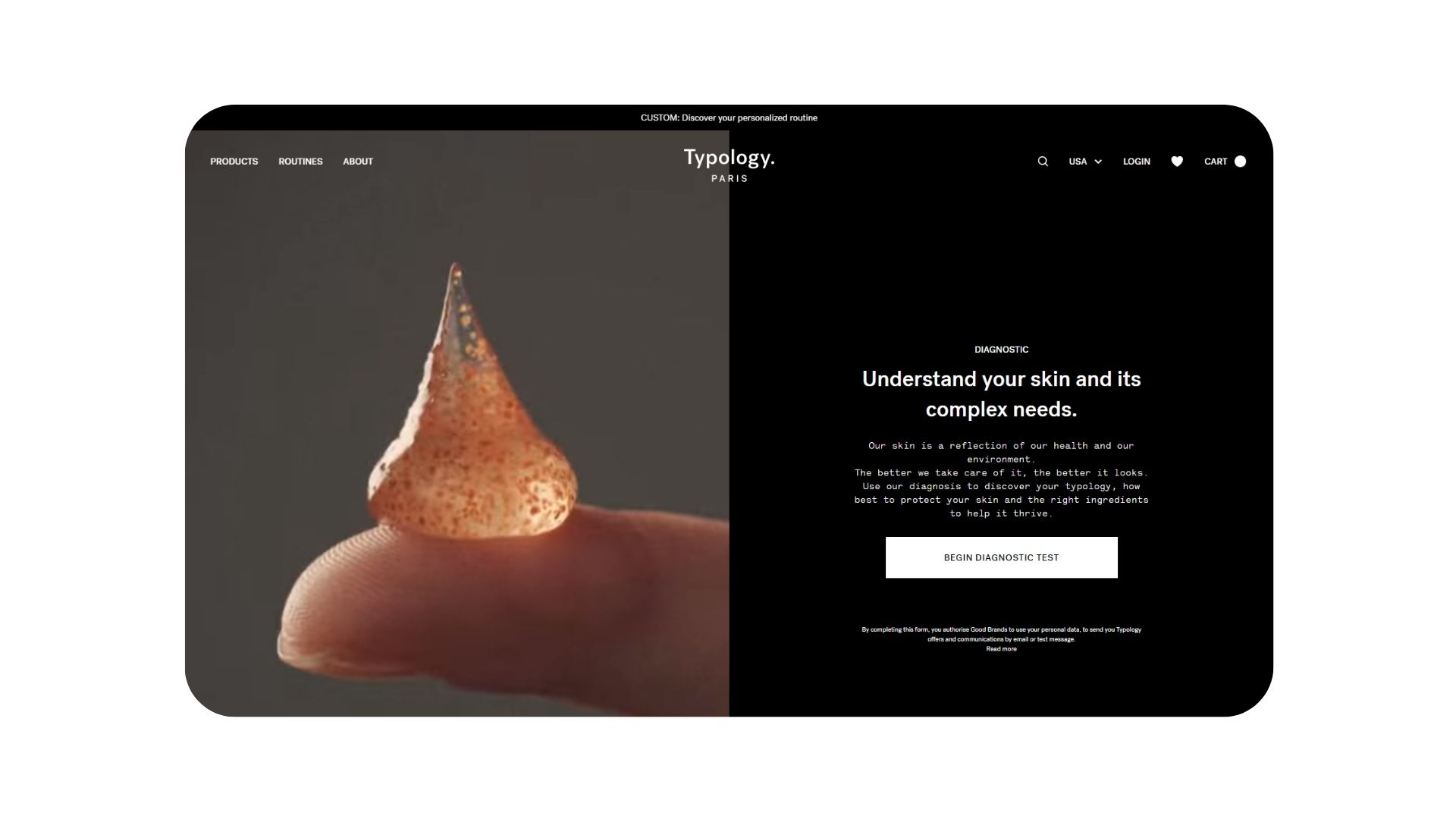This screenshot has width=1456, height=819.
Task: Click the data consent disclaimer text
Action: point(1001,634)
